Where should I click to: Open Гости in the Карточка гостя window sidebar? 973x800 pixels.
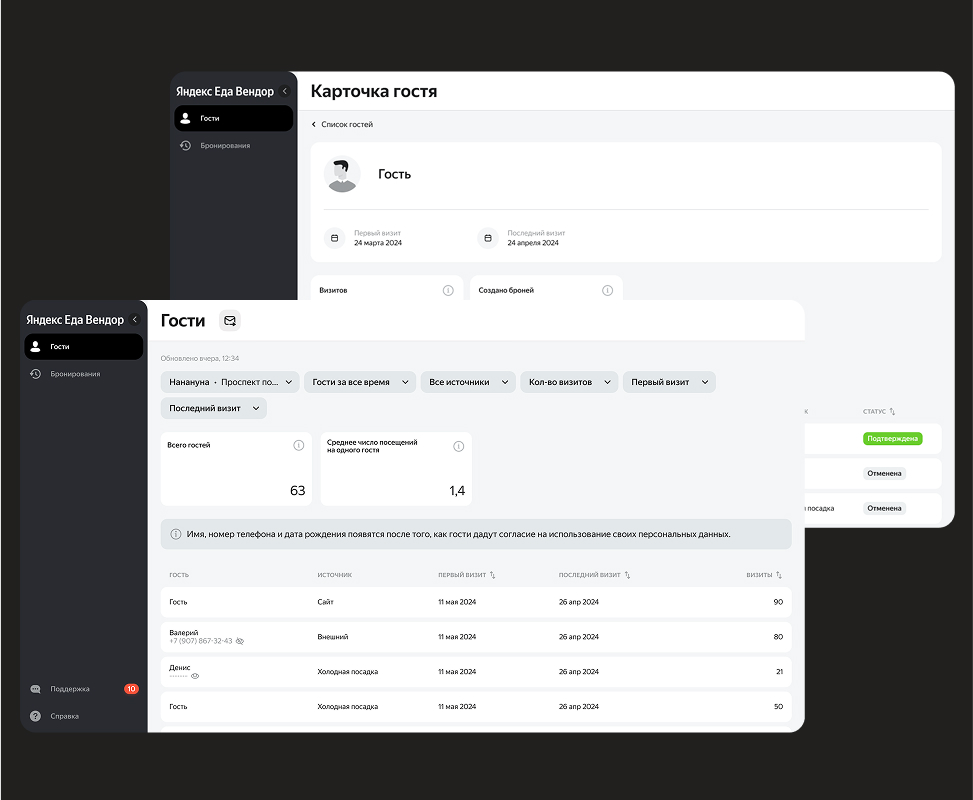(x=233, y=119)
